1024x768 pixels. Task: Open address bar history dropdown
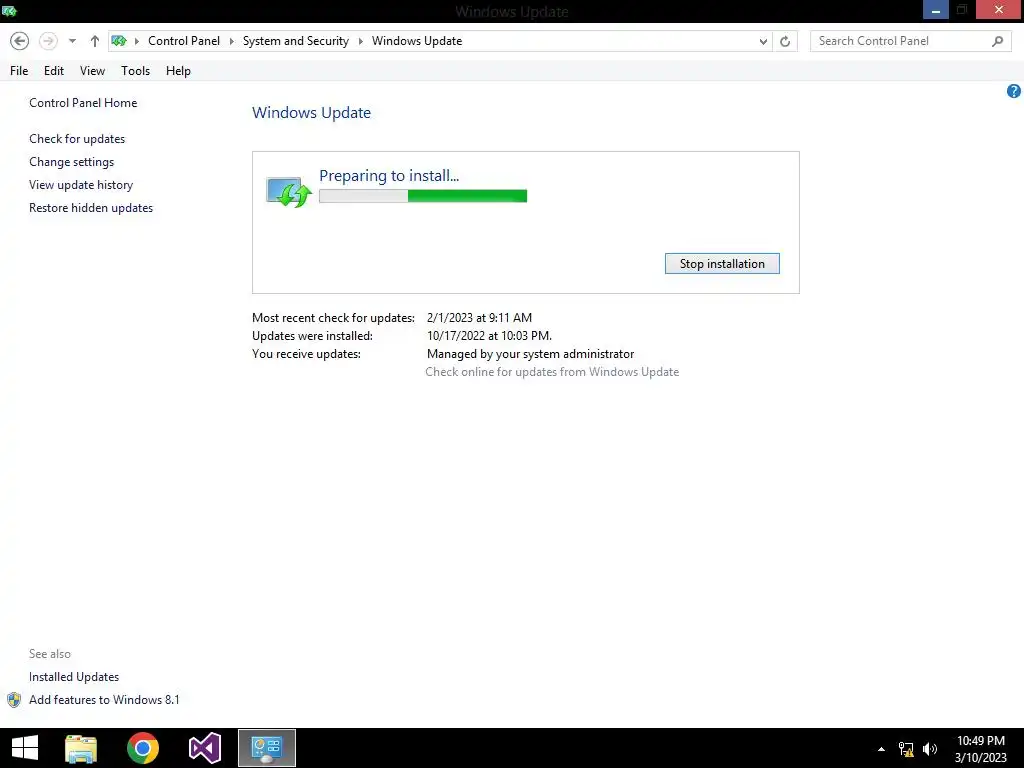click(763, 41)
